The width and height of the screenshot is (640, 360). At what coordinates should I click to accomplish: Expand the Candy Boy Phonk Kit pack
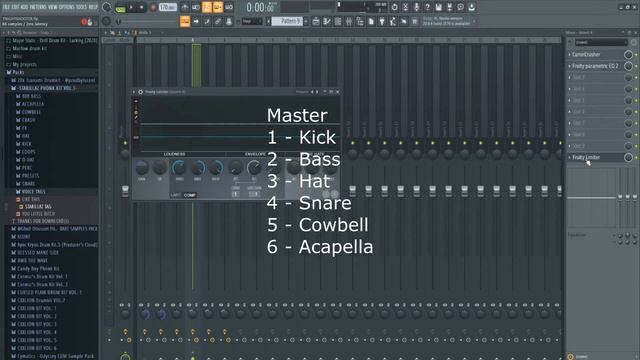[x=36, y=269]
